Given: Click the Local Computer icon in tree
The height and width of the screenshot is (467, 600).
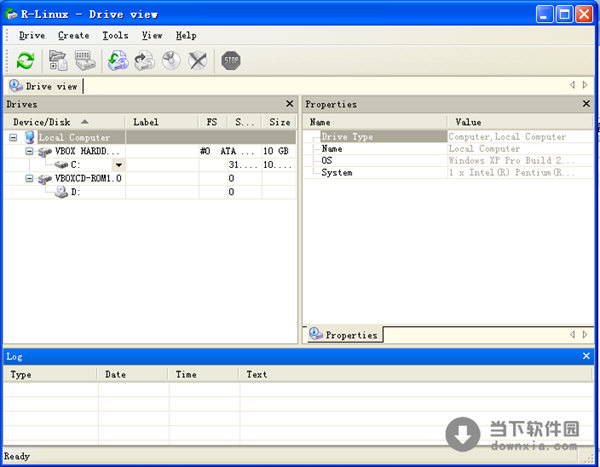Looking at the screenshot, I should click(x=29, y=137).
